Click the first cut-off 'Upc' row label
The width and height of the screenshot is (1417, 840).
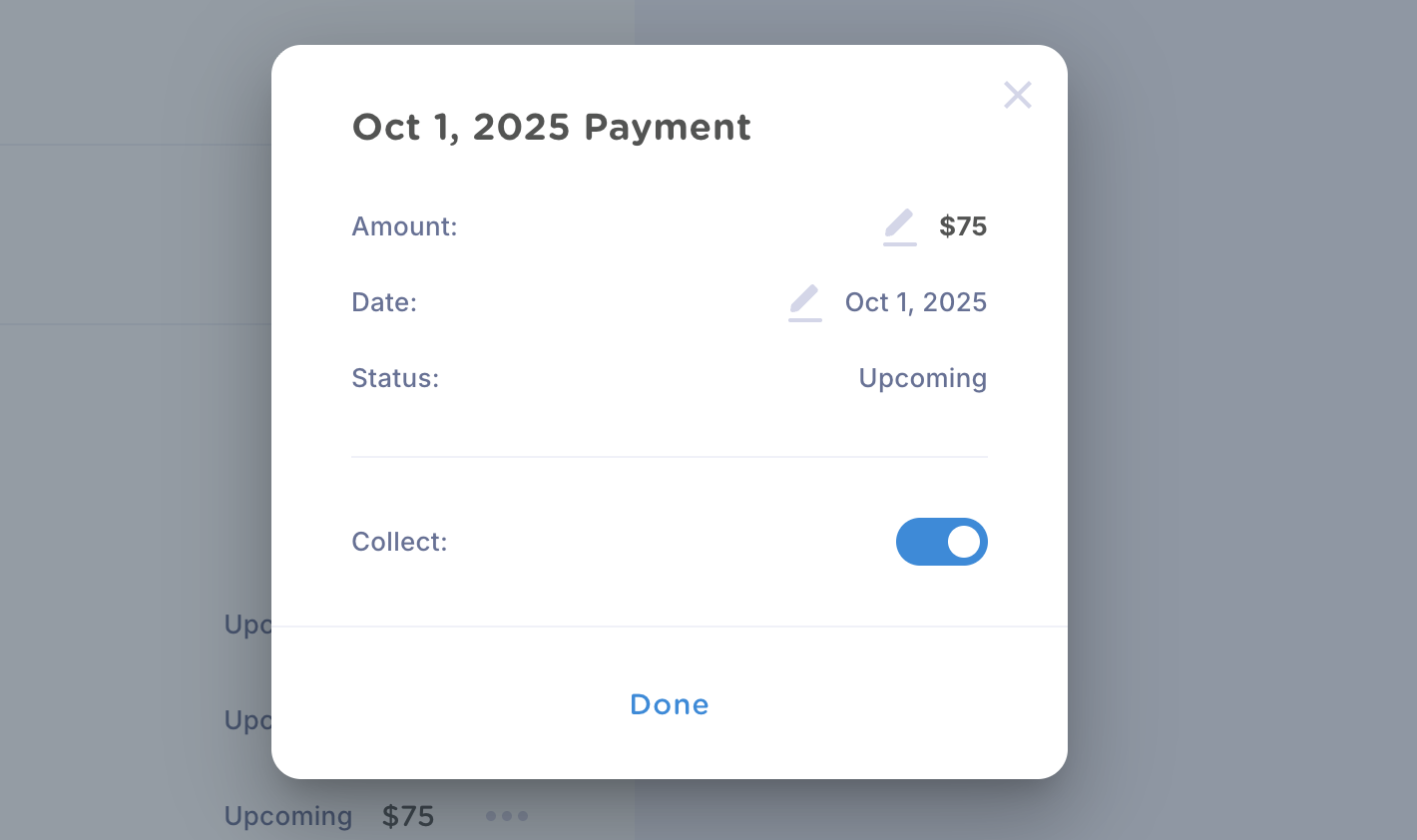coord(247,625)
